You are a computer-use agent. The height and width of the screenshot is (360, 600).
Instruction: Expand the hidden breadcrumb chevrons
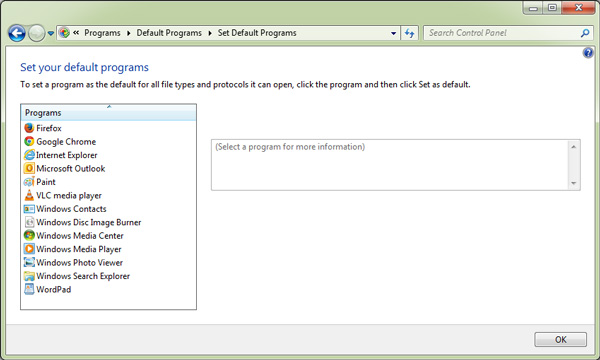coord(76,33)
